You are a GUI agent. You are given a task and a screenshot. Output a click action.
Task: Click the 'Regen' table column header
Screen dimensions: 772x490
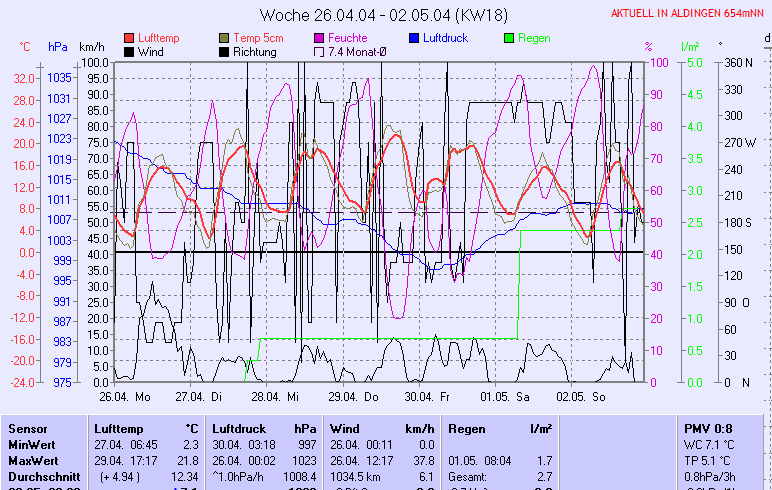(x=467, y=428)
